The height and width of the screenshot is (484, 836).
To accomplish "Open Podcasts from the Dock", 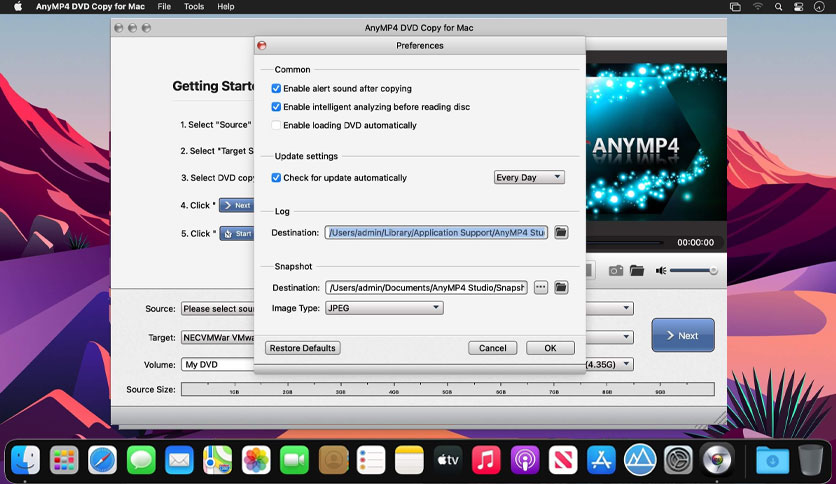I will [x=525, y=459].
